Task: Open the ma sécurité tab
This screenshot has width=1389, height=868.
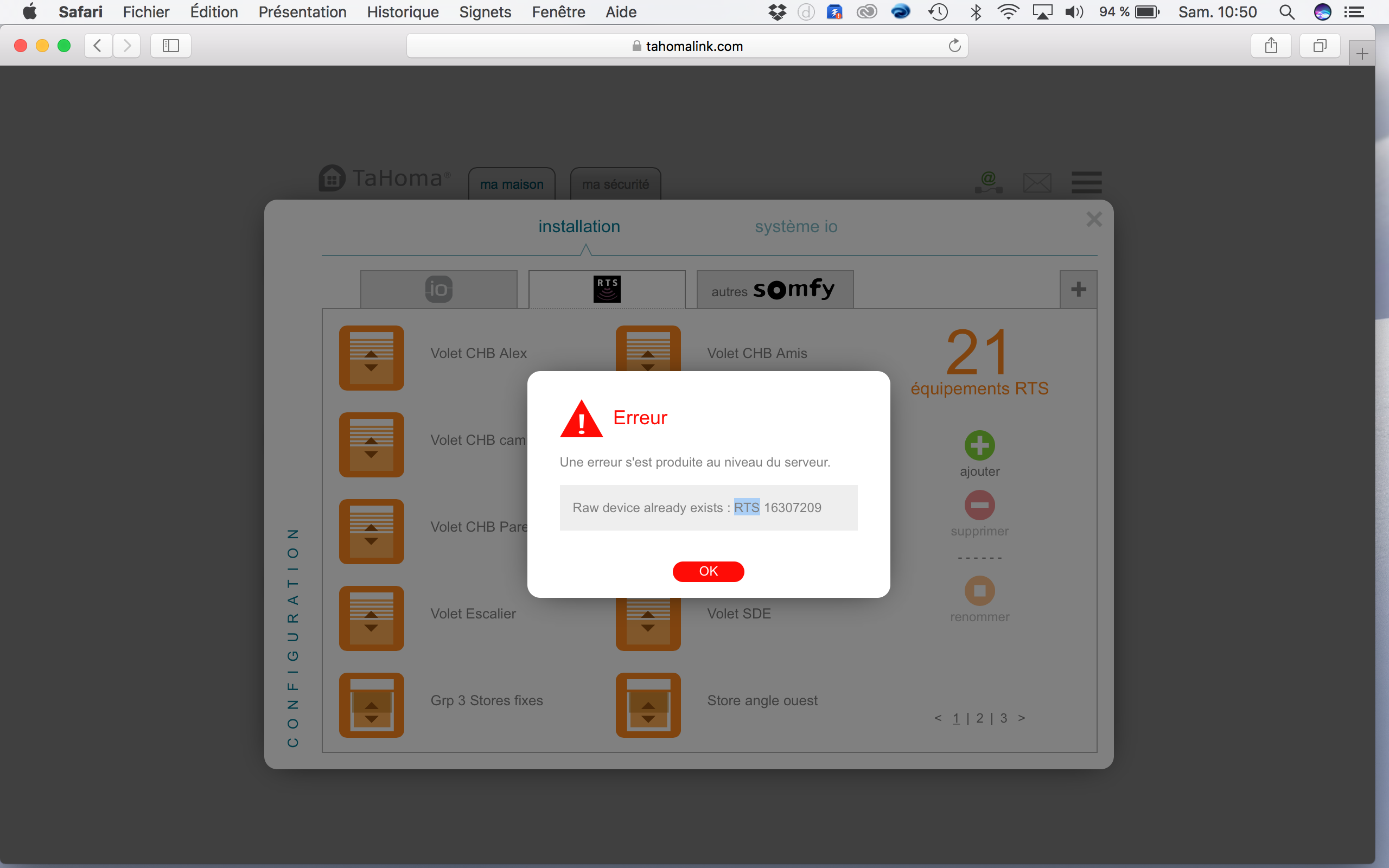Action: pos(615,184)
